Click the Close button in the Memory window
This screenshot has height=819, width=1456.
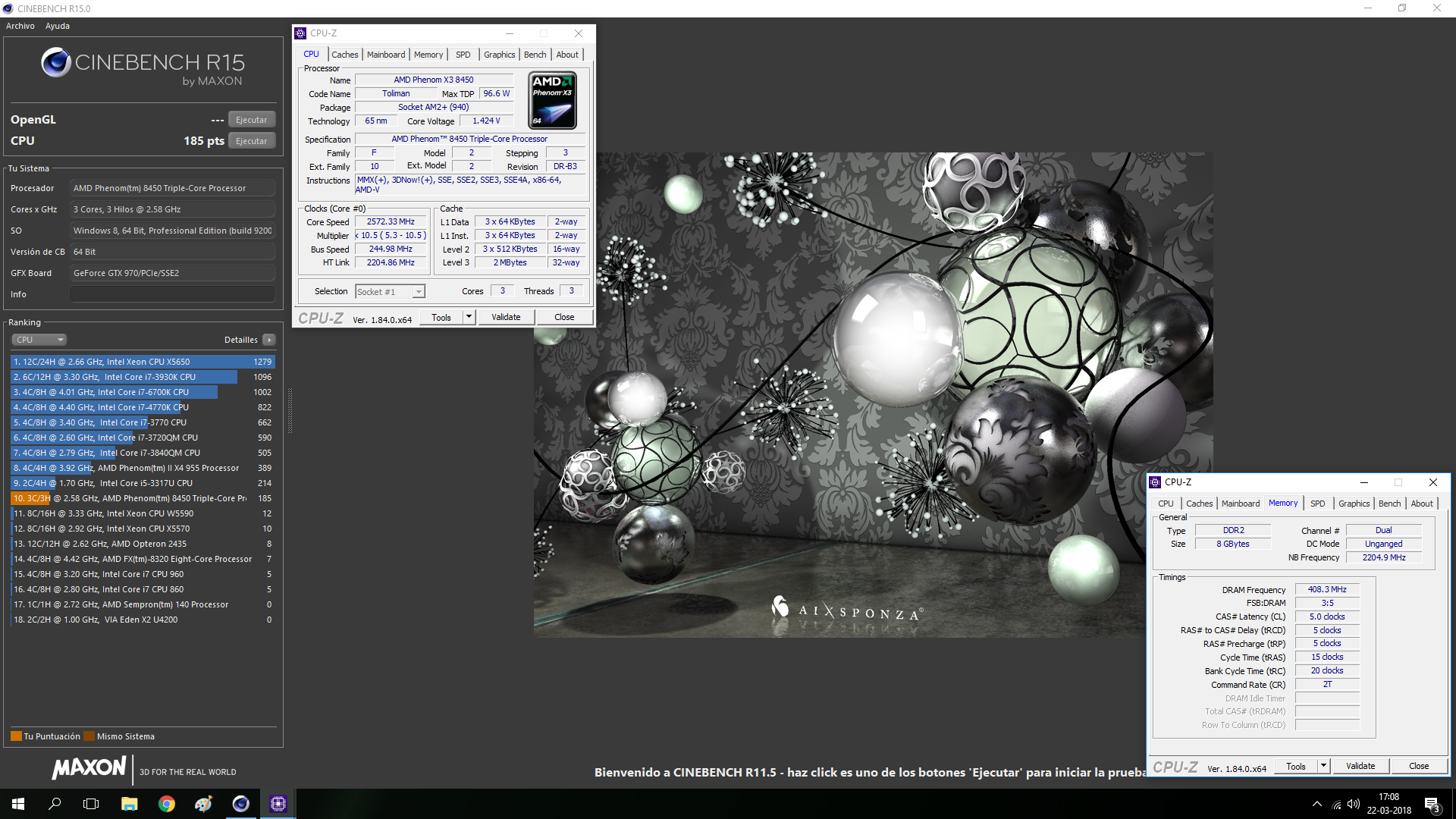pos(1419,766)
